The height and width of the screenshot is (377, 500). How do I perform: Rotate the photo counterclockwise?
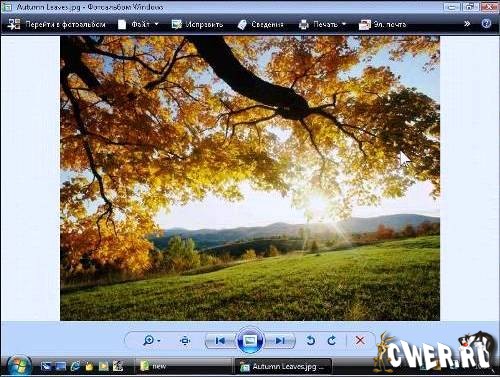310,340
